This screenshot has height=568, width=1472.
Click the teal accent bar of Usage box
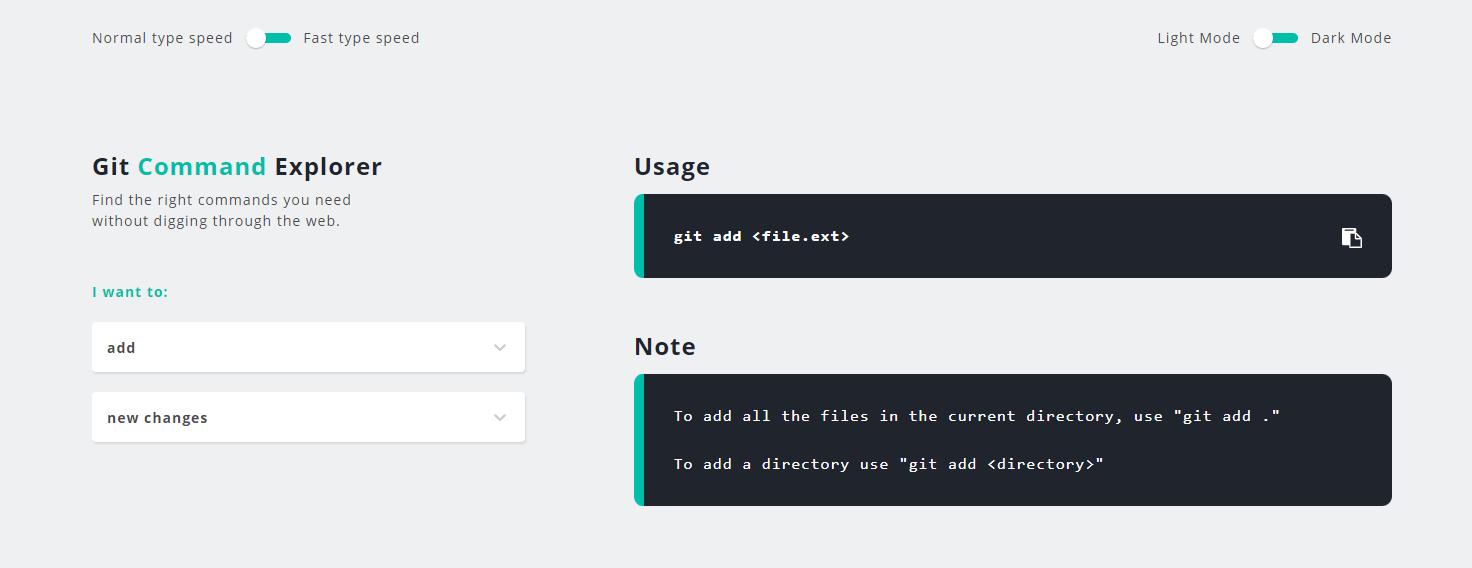639,236
